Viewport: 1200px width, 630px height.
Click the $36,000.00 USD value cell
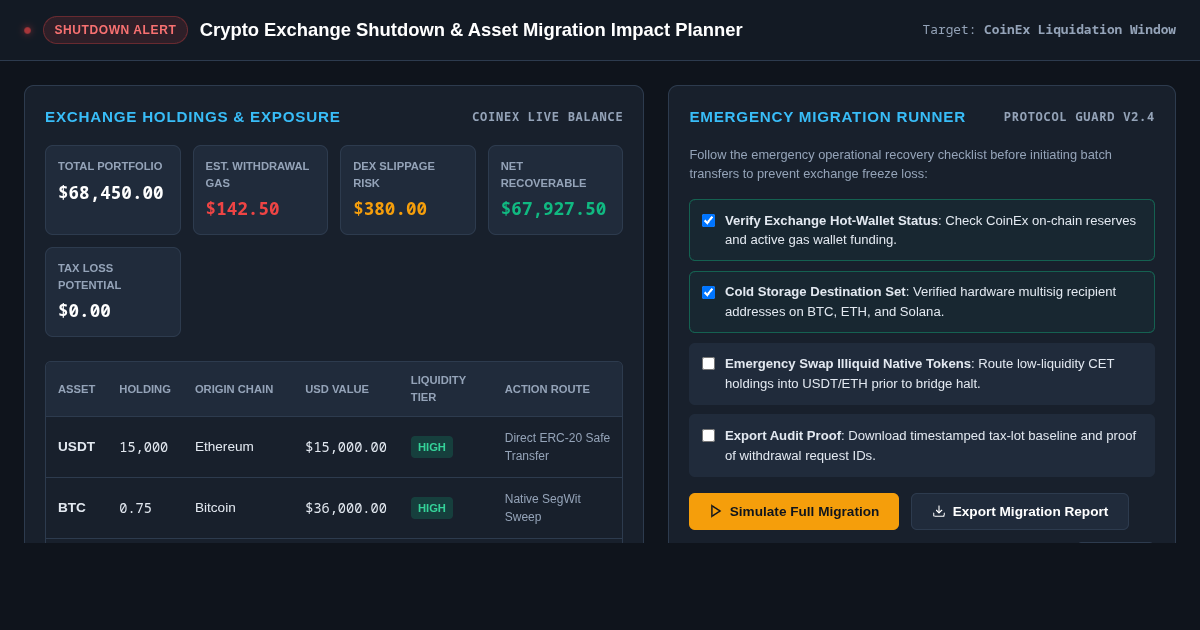pyautogui.click(x=346, y=508)
